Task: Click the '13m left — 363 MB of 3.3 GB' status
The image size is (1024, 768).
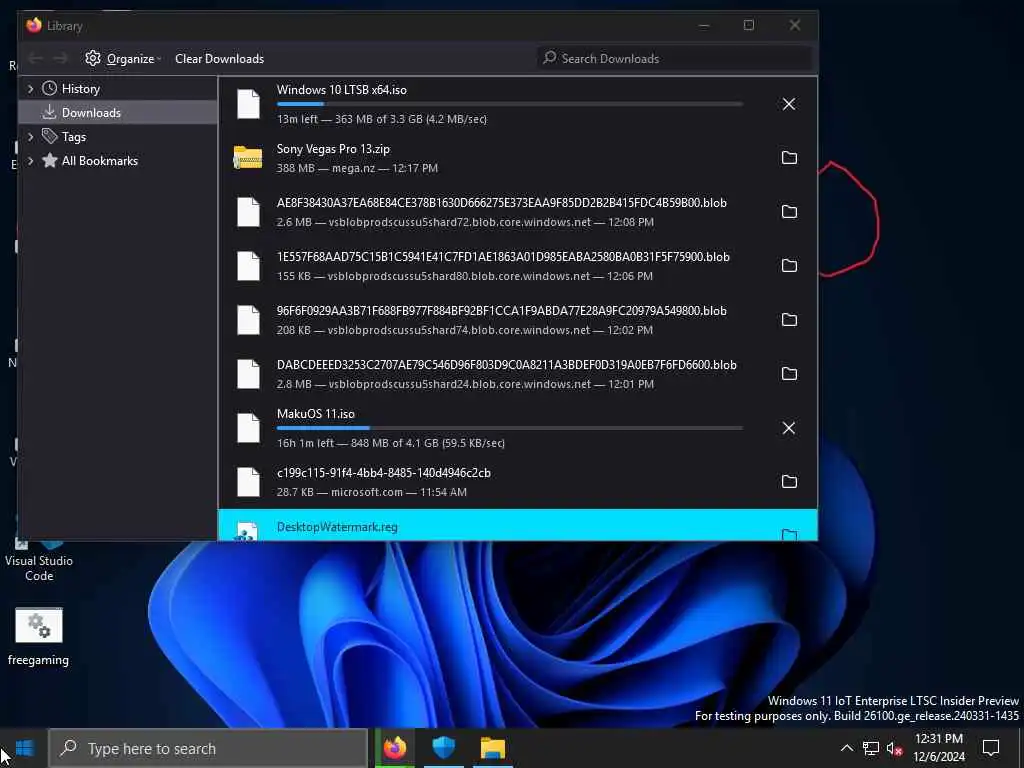Action: coord(381,120)
